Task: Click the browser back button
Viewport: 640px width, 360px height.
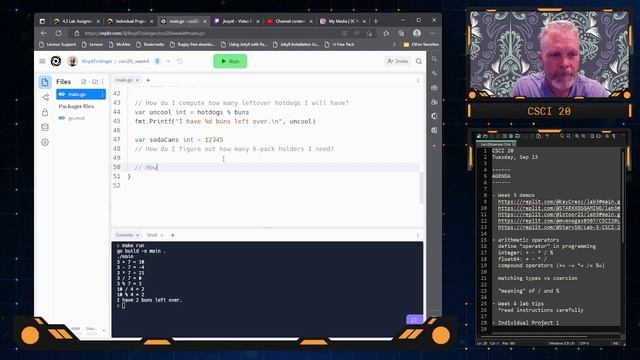Action: coord(44,33)
